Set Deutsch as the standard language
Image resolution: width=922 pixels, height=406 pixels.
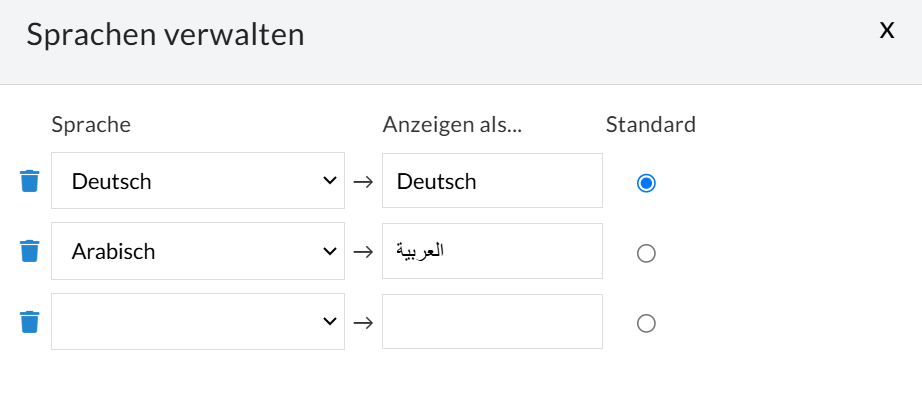(646, 183)
